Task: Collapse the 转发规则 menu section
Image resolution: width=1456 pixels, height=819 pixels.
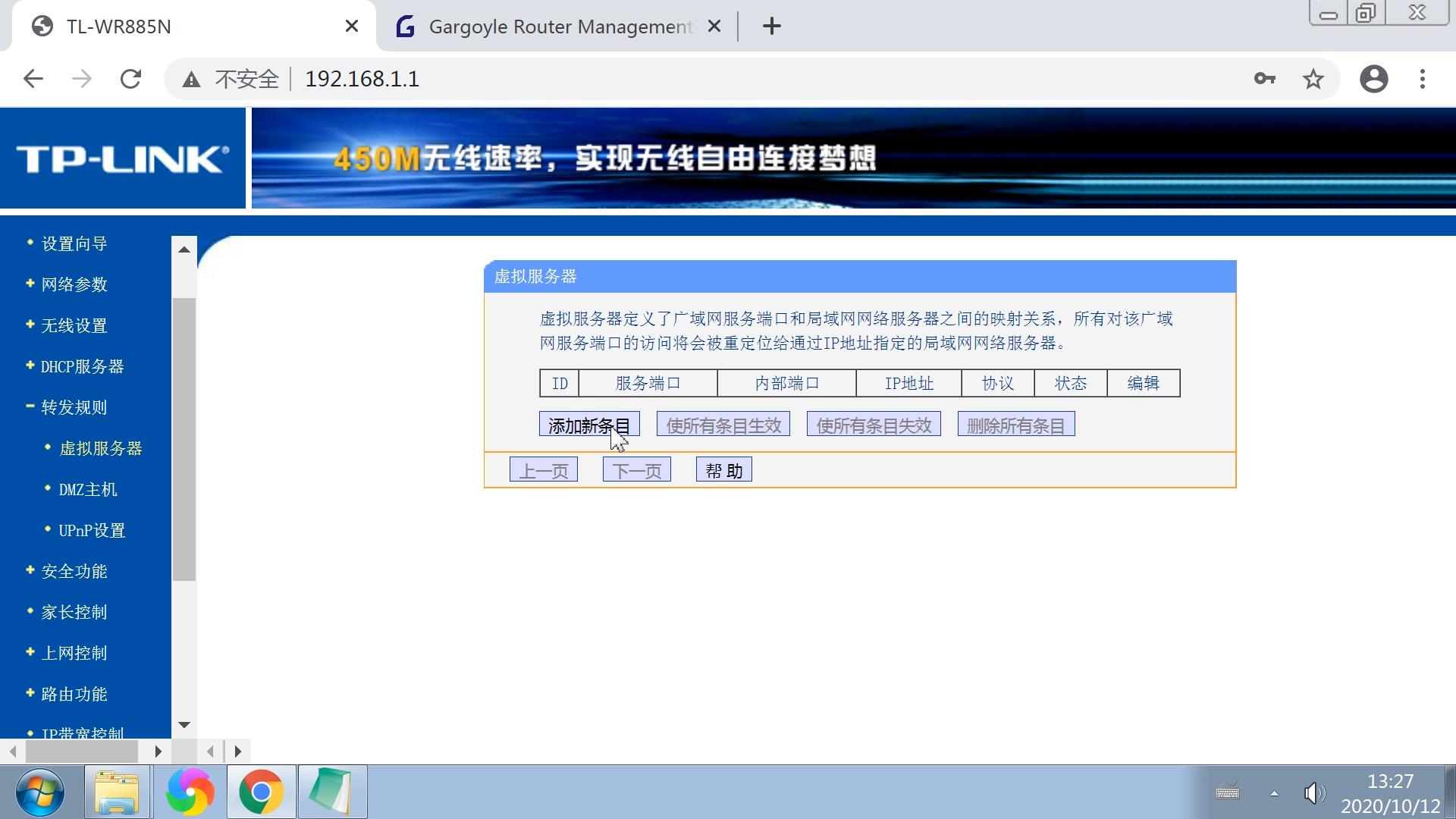Action: click(74, 407)
